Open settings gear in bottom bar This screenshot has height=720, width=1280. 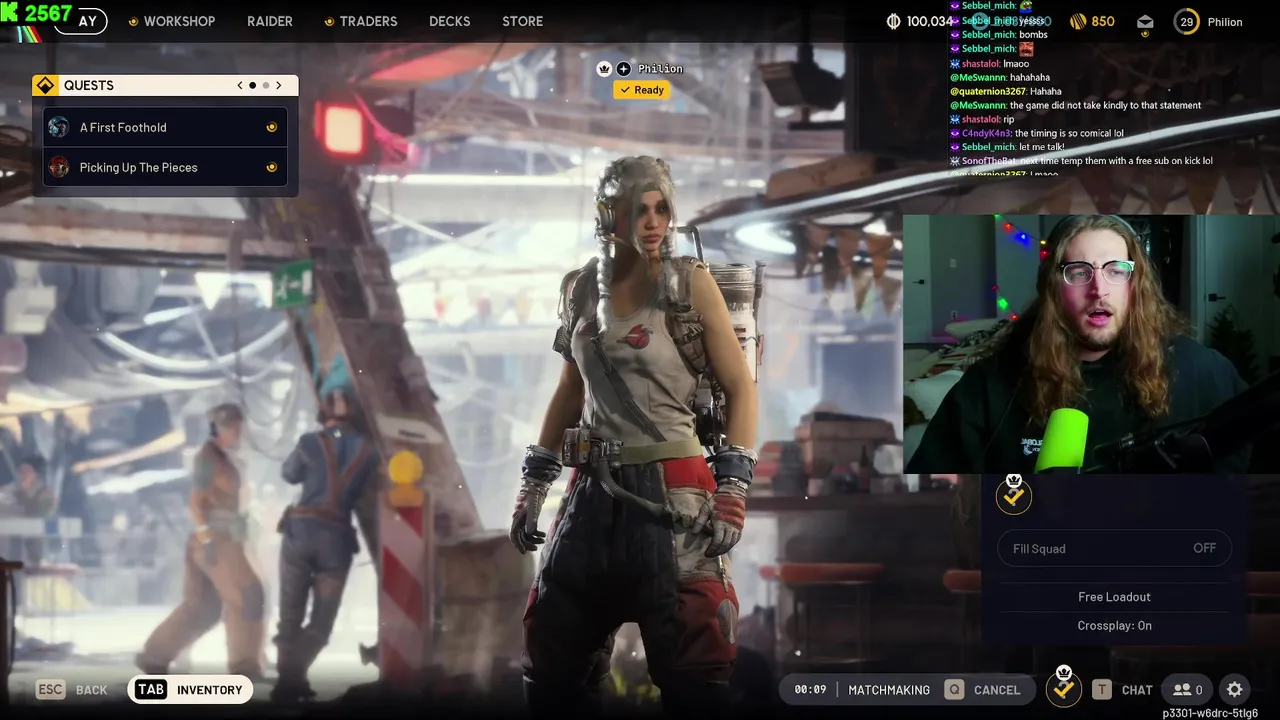pos(1235,689)
